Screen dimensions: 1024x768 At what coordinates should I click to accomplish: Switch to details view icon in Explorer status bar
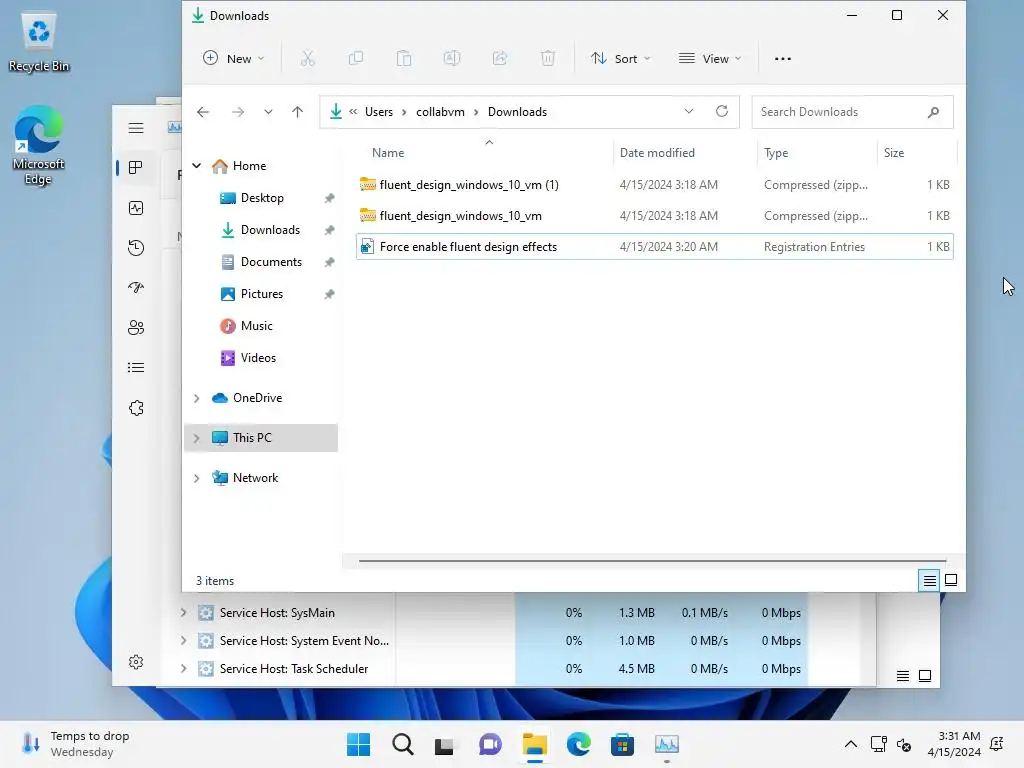[929, 580]
